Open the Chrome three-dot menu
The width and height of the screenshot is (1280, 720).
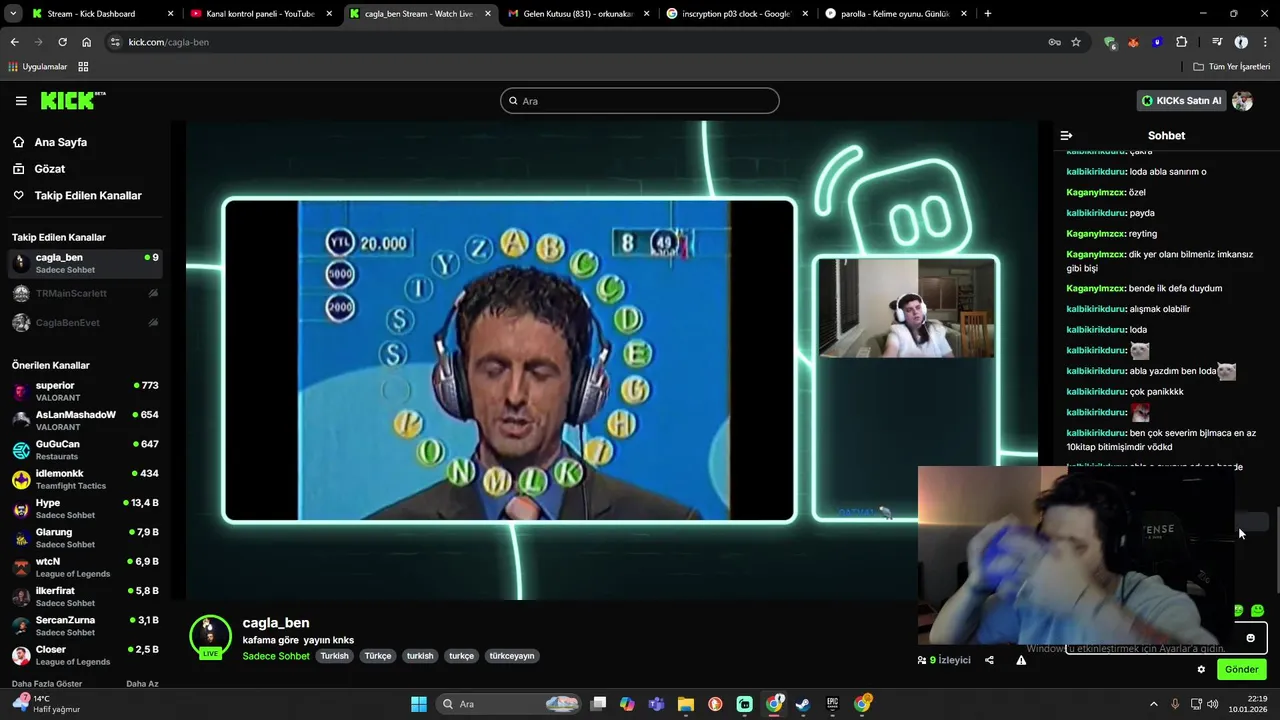1265,42
